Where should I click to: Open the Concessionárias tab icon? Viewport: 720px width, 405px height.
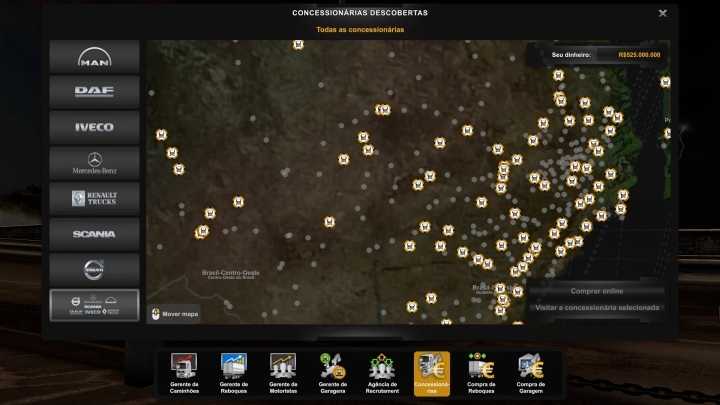point(432,373)
